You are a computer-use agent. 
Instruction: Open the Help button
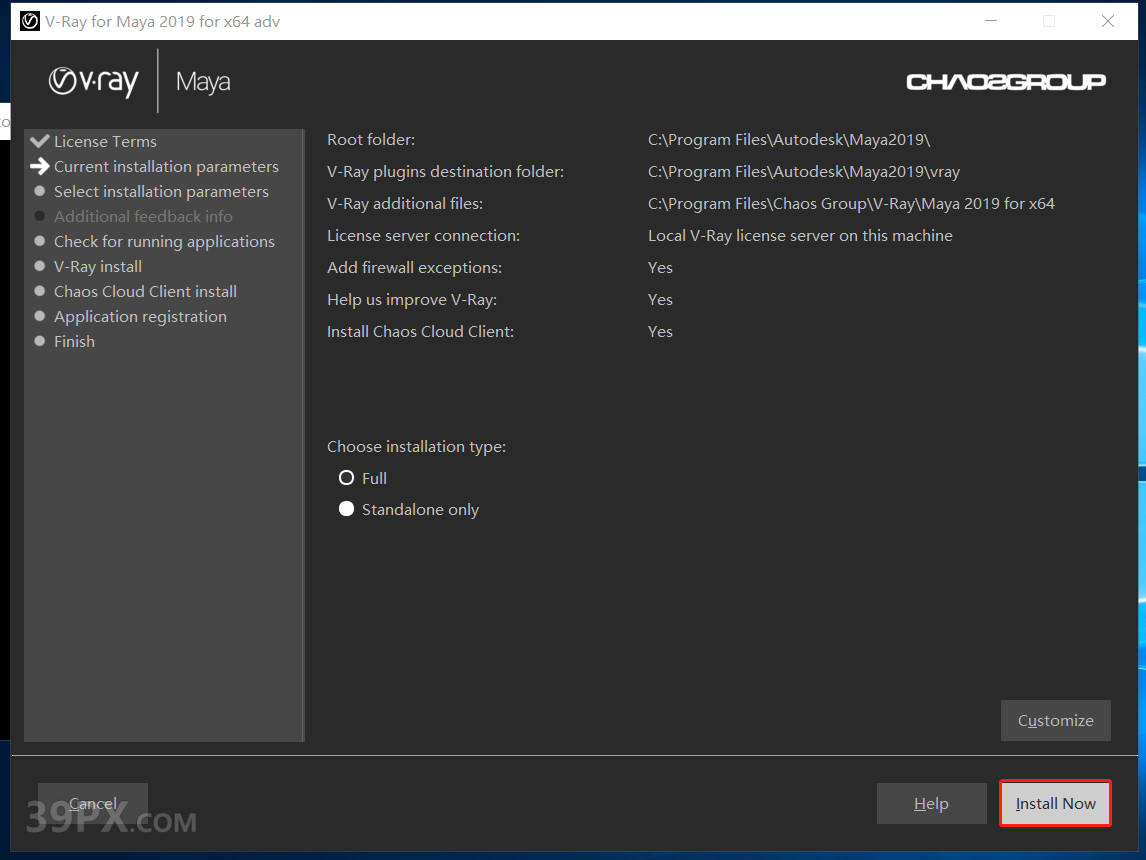pos(931,803)
